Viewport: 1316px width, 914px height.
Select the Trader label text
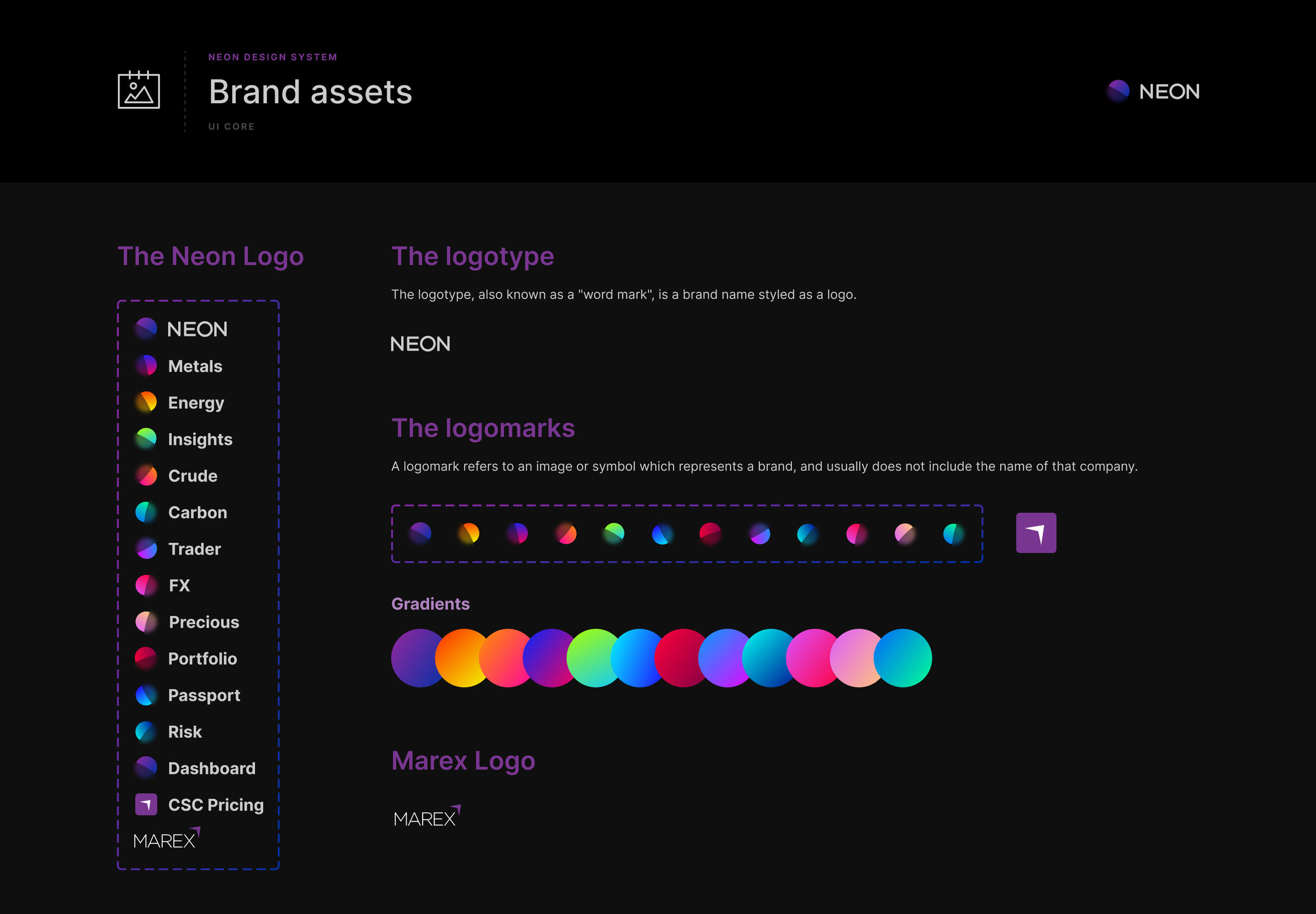click(x=195, y=549)
